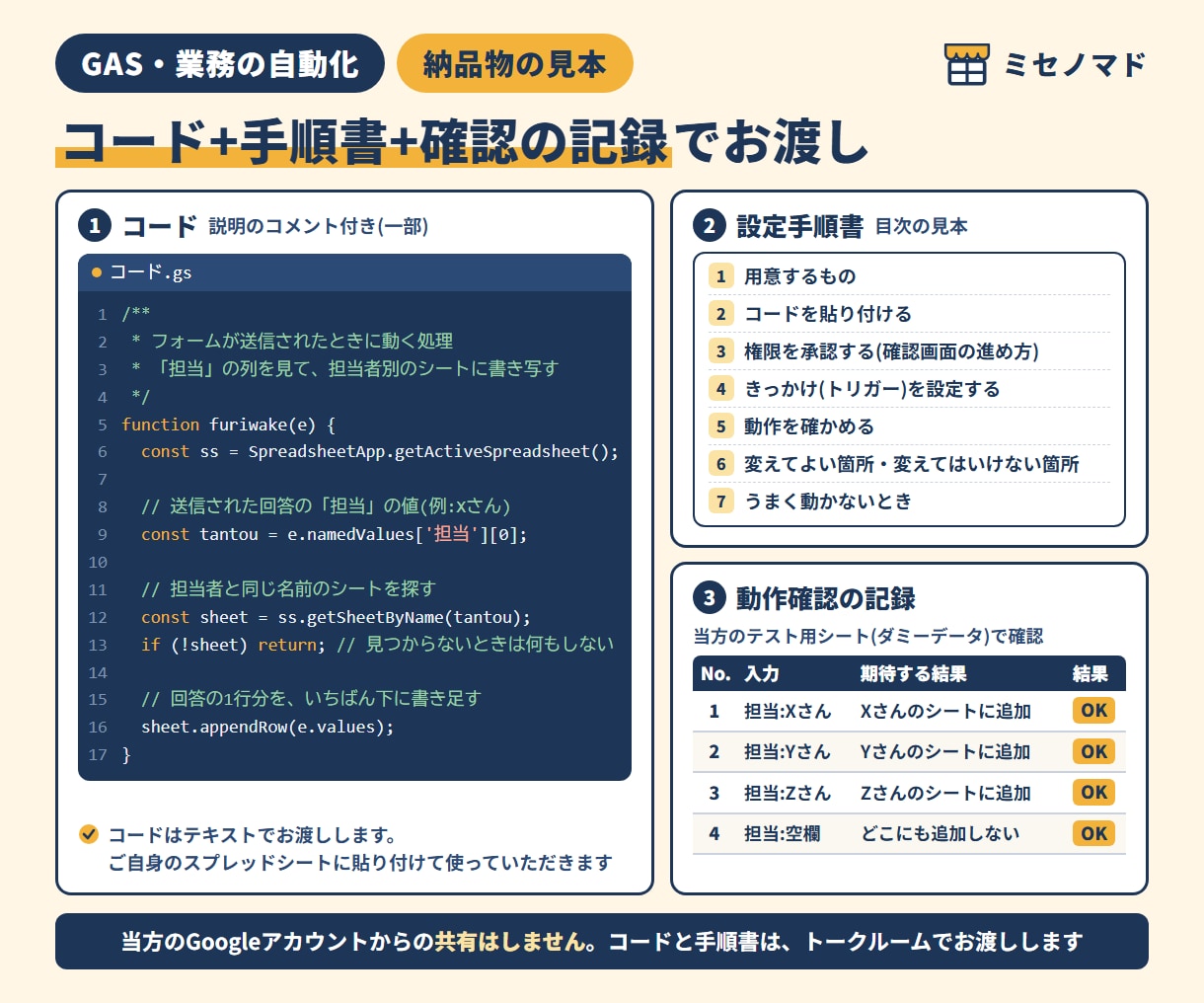The image size is (1204, 1003).
Task: Select the コードを貼り付ける contents entry
Action: [x=828, y=314]
